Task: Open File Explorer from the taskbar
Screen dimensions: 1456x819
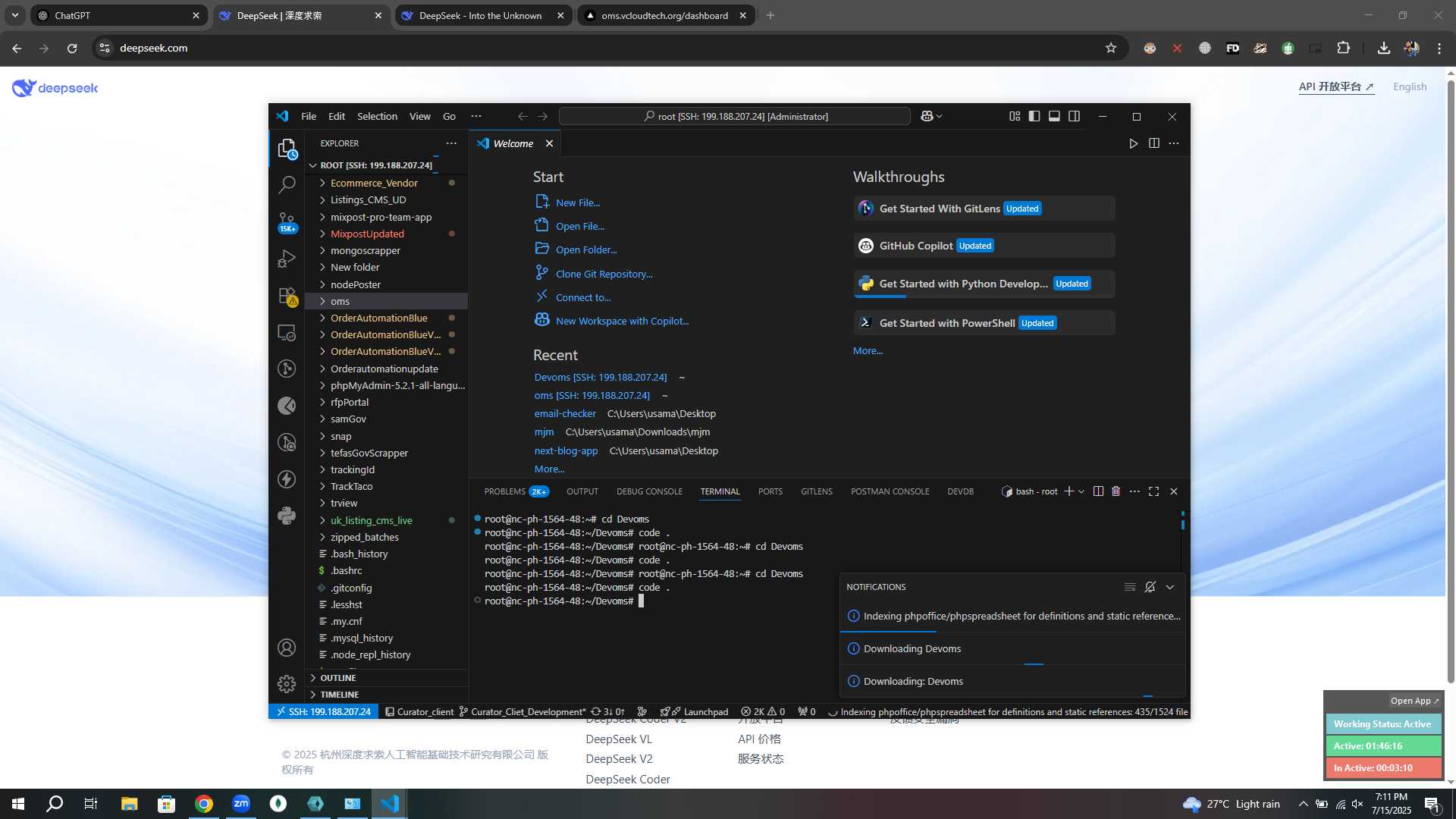Action: tap(129, 804)
